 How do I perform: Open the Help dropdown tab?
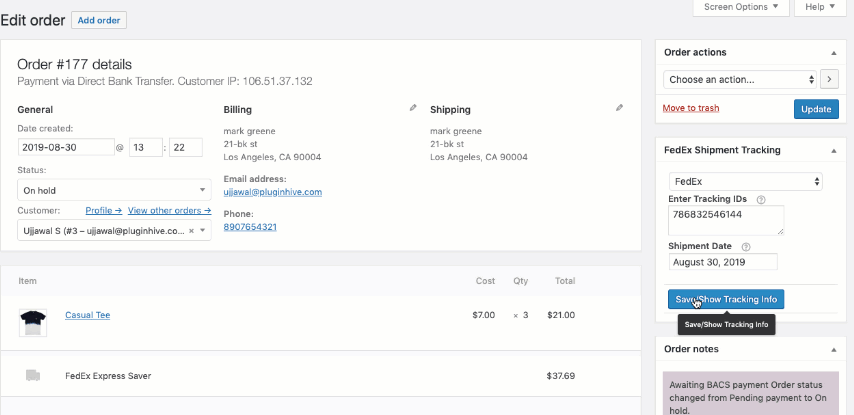[820, 8]
